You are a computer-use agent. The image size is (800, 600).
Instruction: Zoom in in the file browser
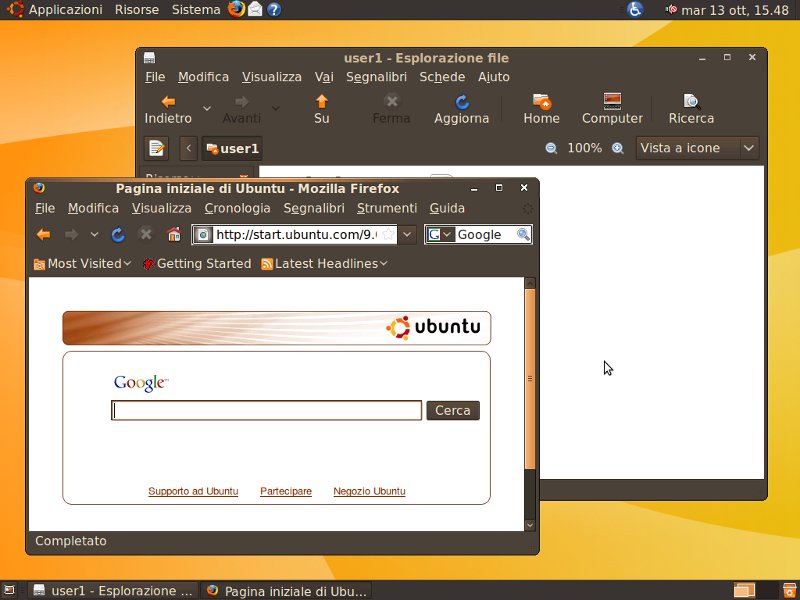[x=618, y=148]
